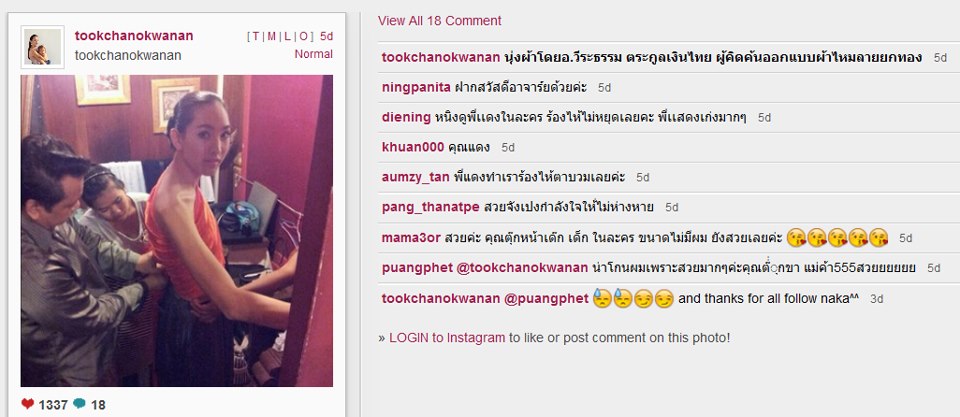Open ningpanita commenter profile

click(x=416, y=88)
